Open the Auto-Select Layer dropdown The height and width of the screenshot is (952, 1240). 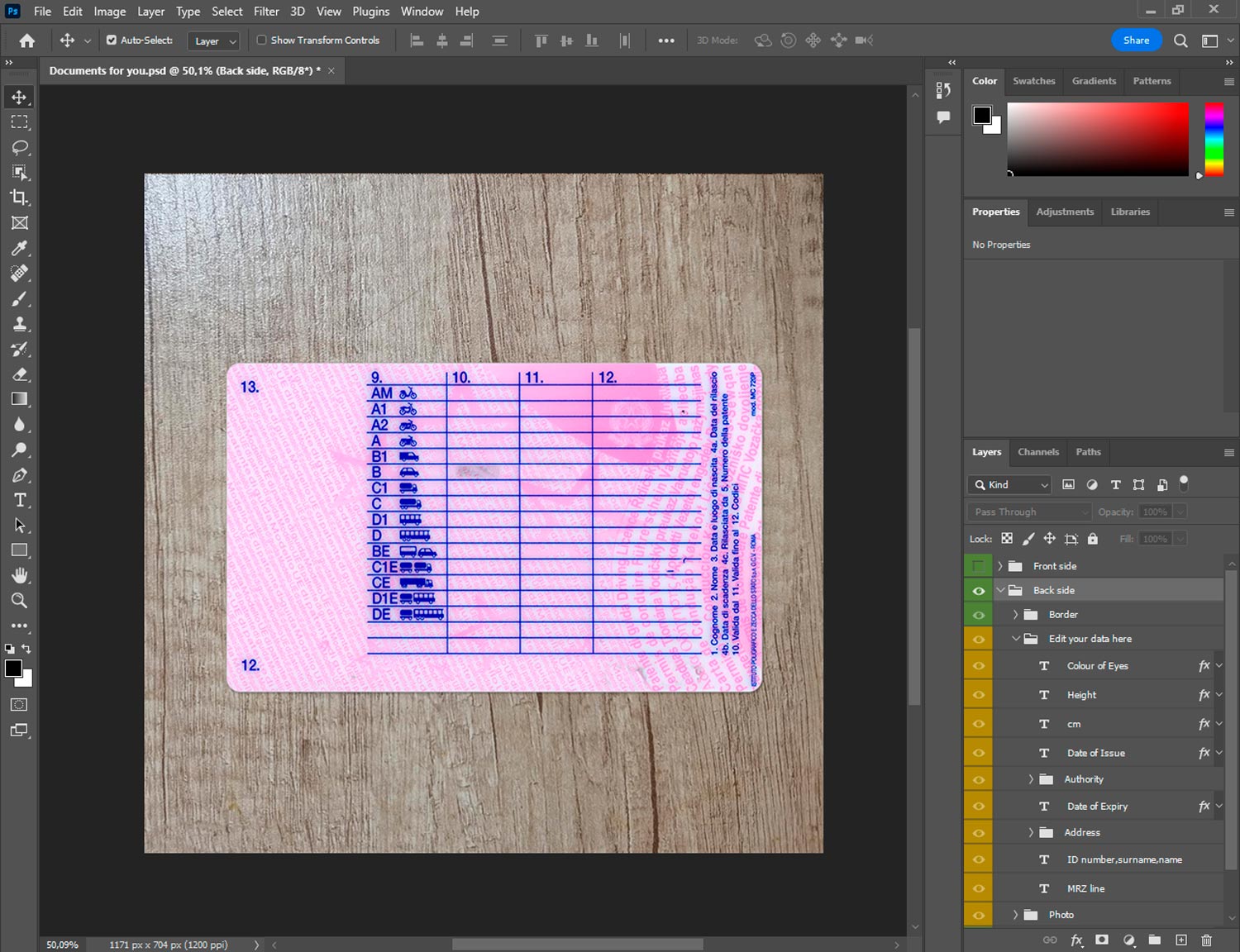pos(214,40)
